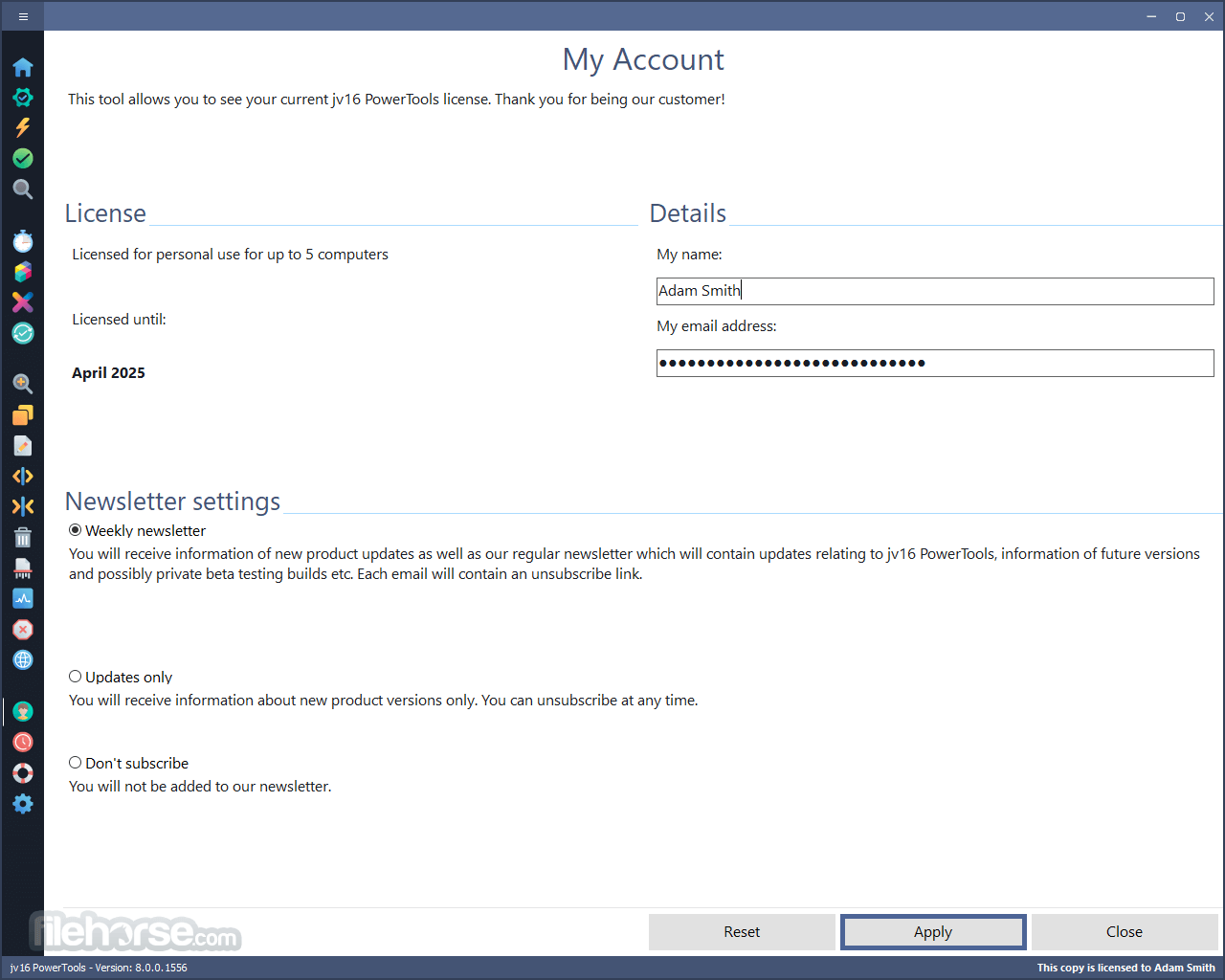Click the orange outward-arrows split icon

pos(23,477)
